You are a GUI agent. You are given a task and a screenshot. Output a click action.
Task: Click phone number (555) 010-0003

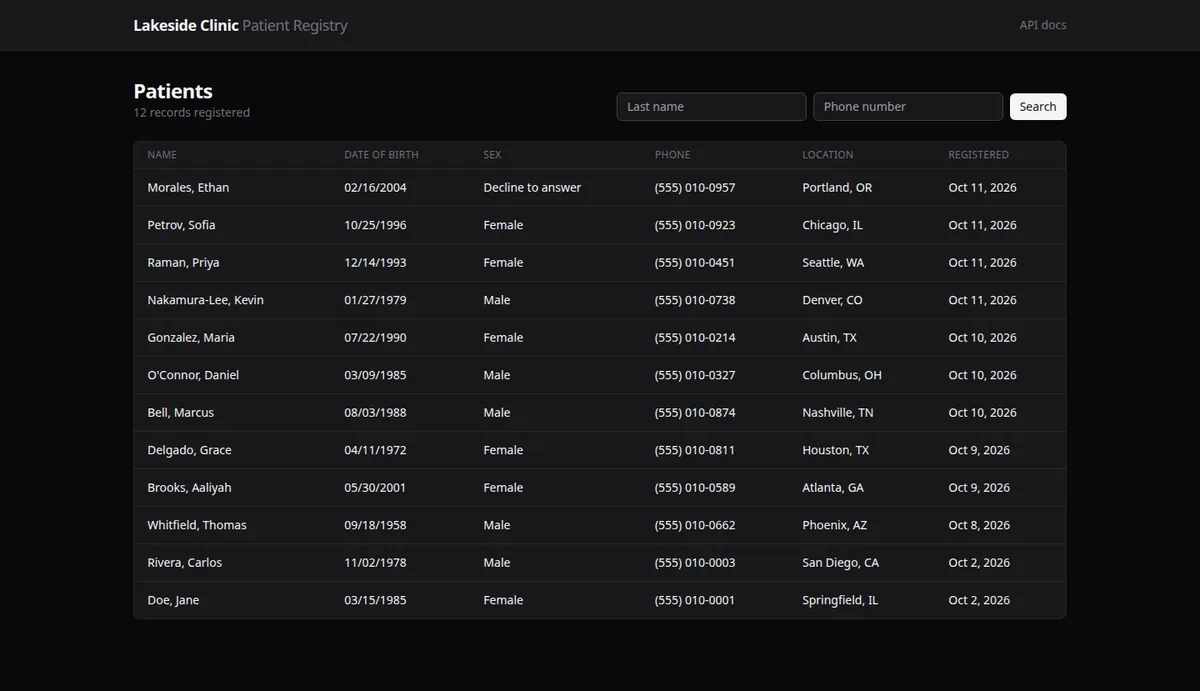pyautogui.click(x=695, y=563)
